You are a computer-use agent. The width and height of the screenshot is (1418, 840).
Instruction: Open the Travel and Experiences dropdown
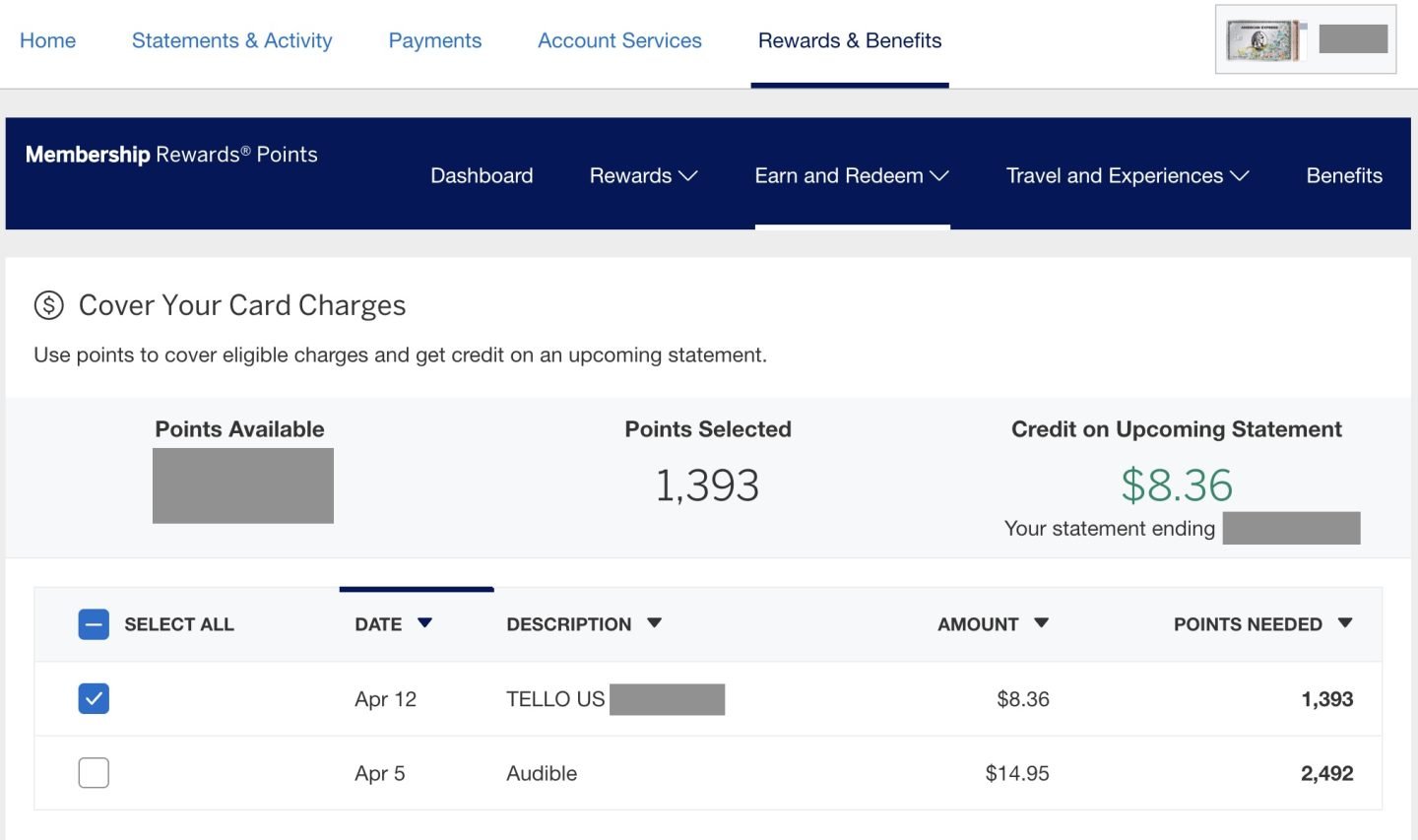click(1127, 175)
